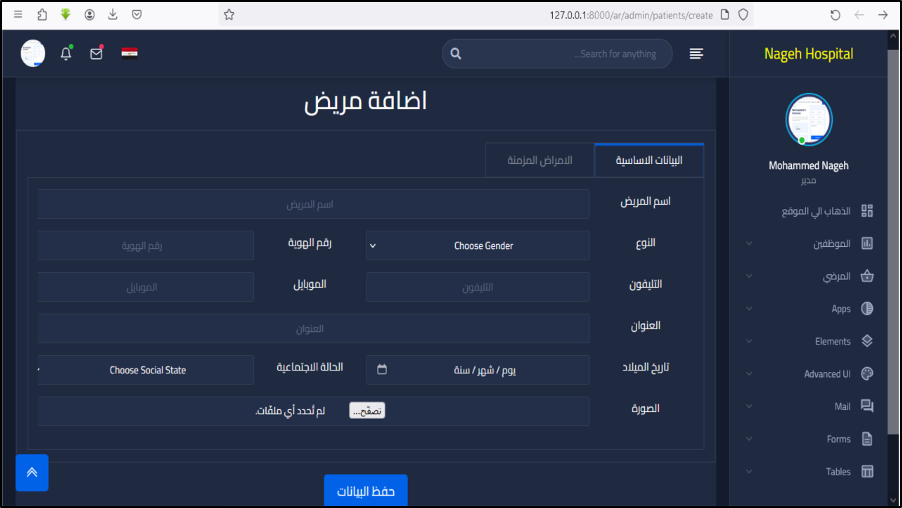Click the حفظ البيانات save button
Screen dimensions: 902x508
[366, 491]
